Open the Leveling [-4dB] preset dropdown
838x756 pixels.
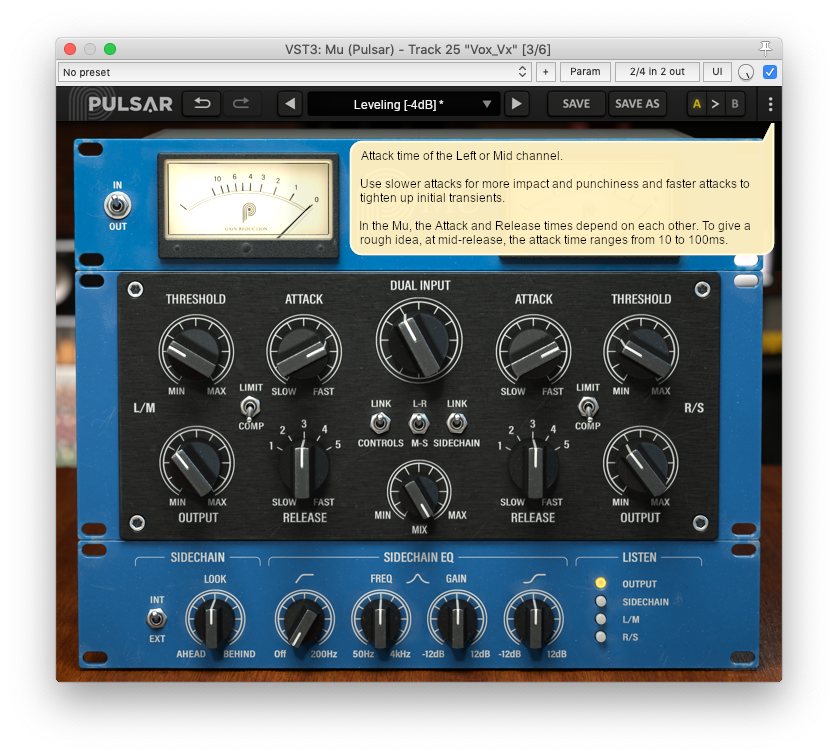coord(404,104)
